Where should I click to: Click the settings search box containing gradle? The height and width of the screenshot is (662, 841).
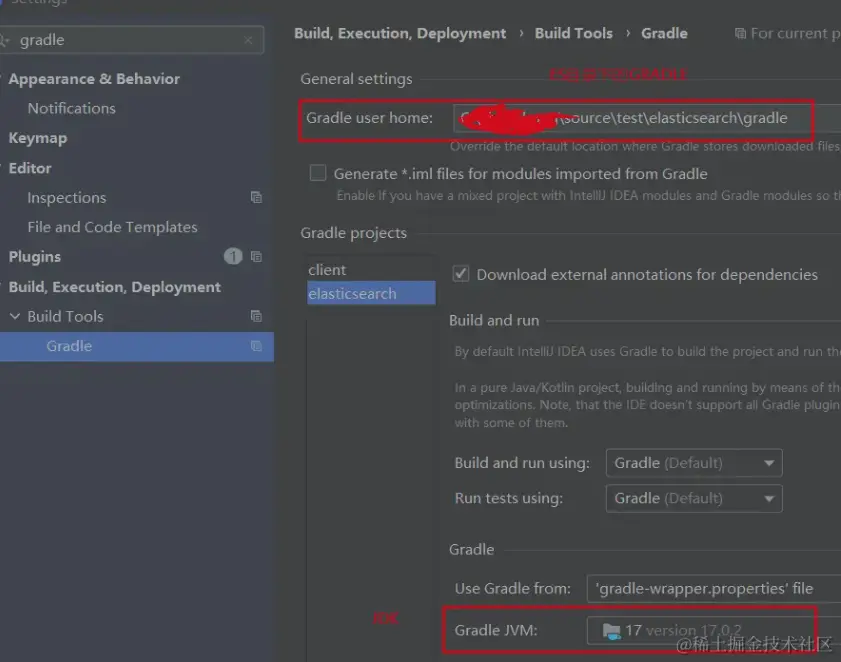click(131, 40)
